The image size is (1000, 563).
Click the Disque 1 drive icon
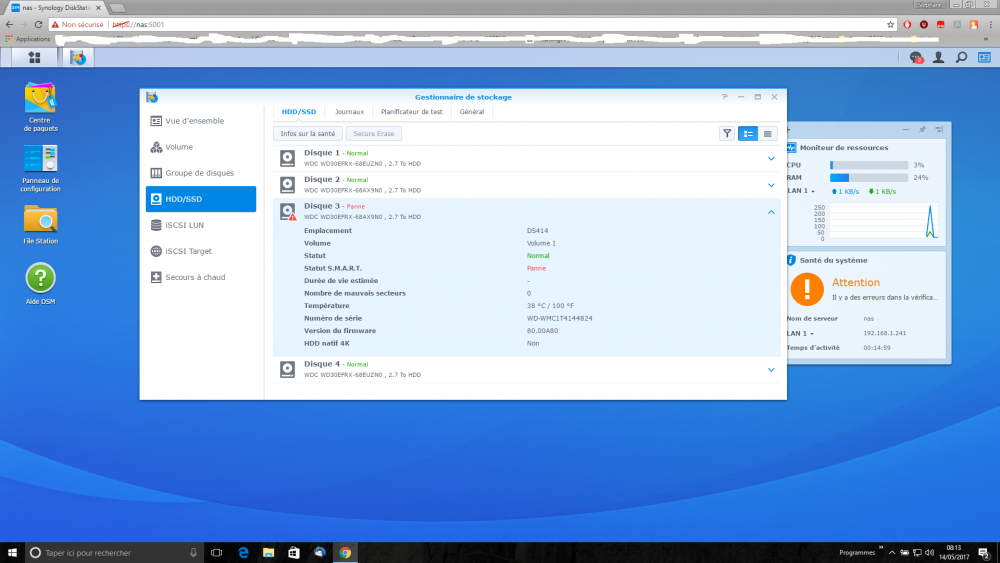(288, 158)
